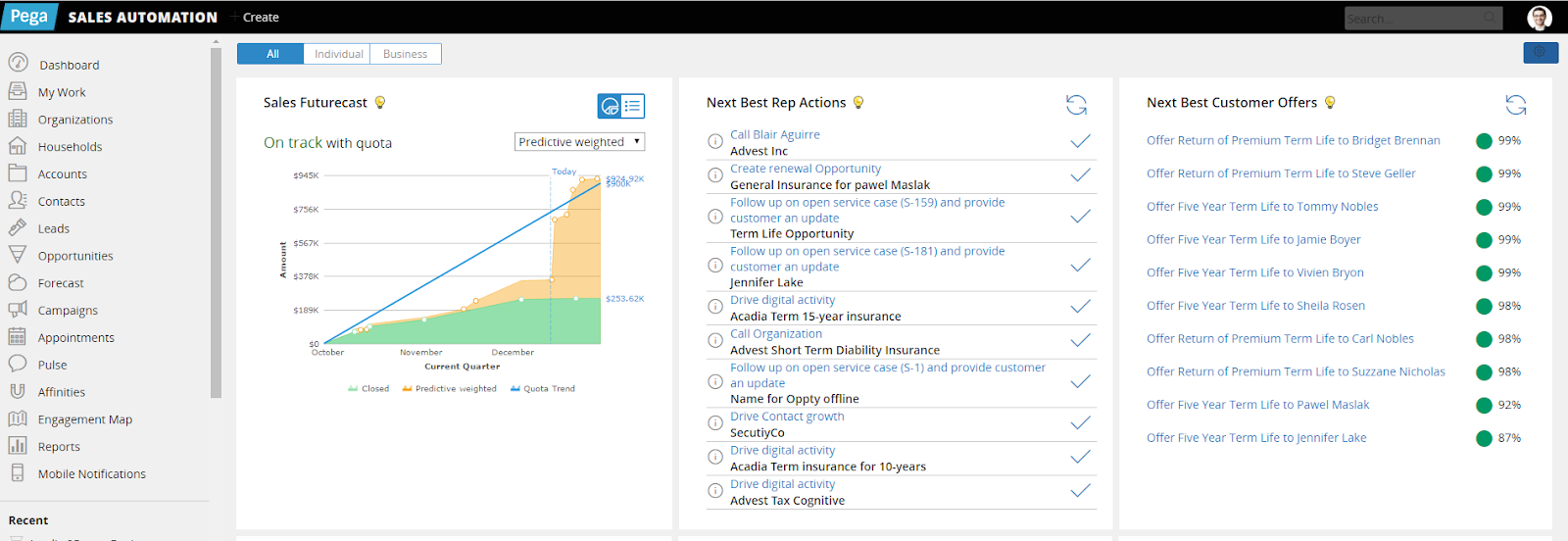Viewport: 1568px width, 541px height.
Task: Click green 87% indicator for Jennifer Lake
Action: (1484, 438)
